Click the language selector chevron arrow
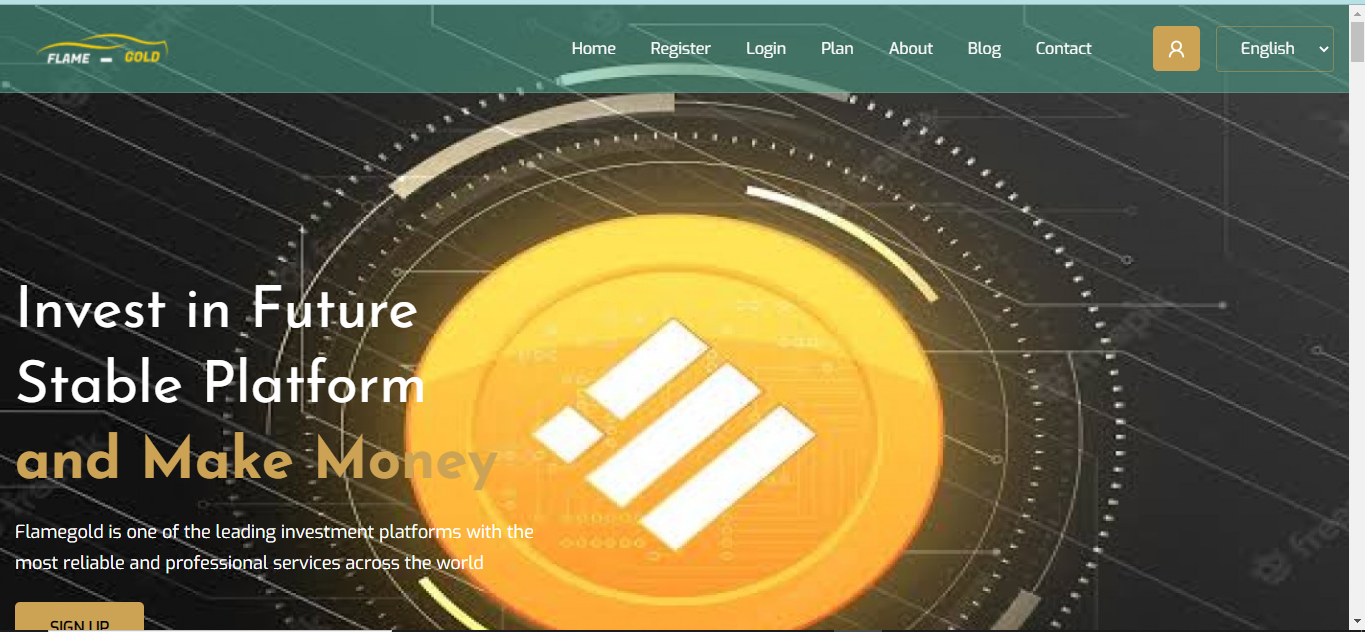 coord(1324,49)
